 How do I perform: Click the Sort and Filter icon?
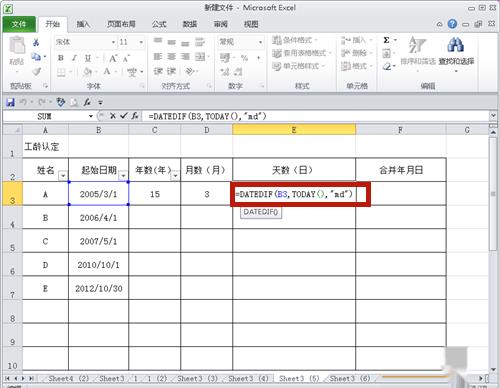tap(417, 44)
